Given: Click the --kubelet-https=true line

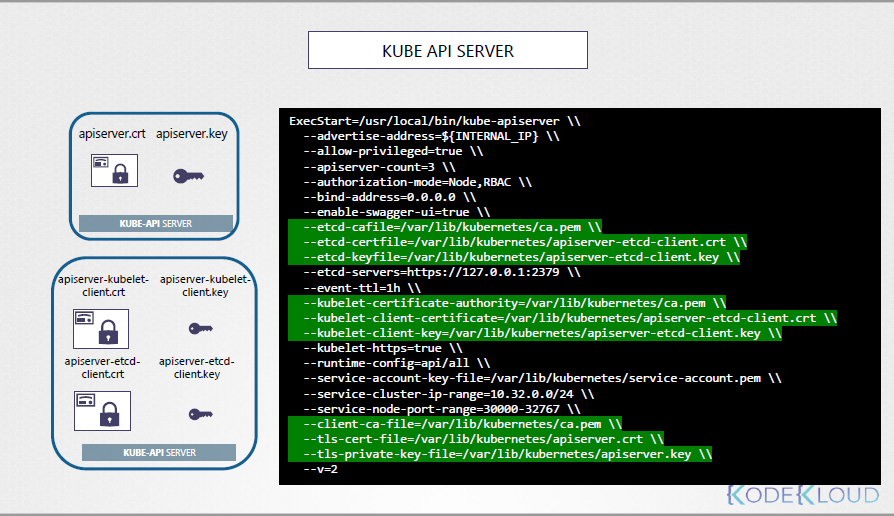Looking at the screenshot, I should [x=383, y=348].
